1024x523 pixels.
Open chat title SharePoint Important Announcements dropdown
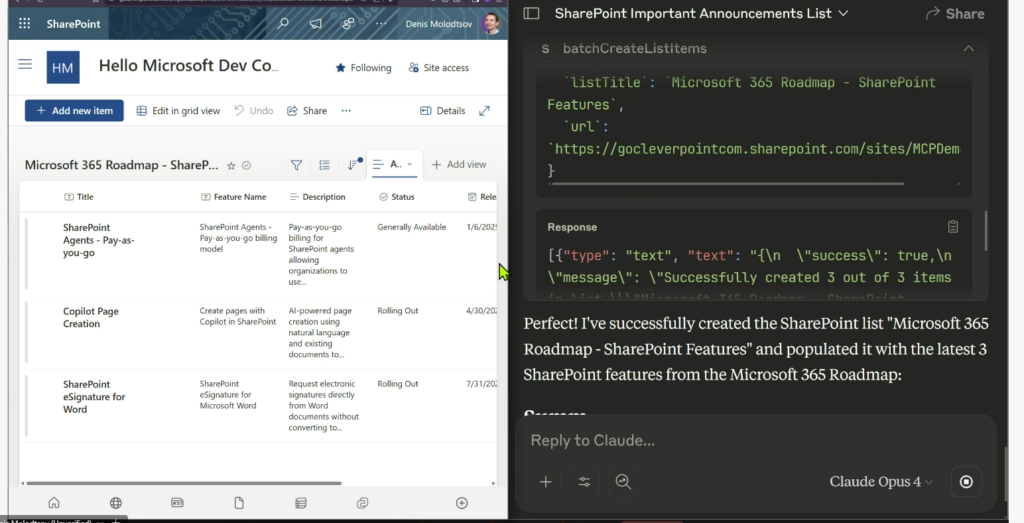(701, 13)
